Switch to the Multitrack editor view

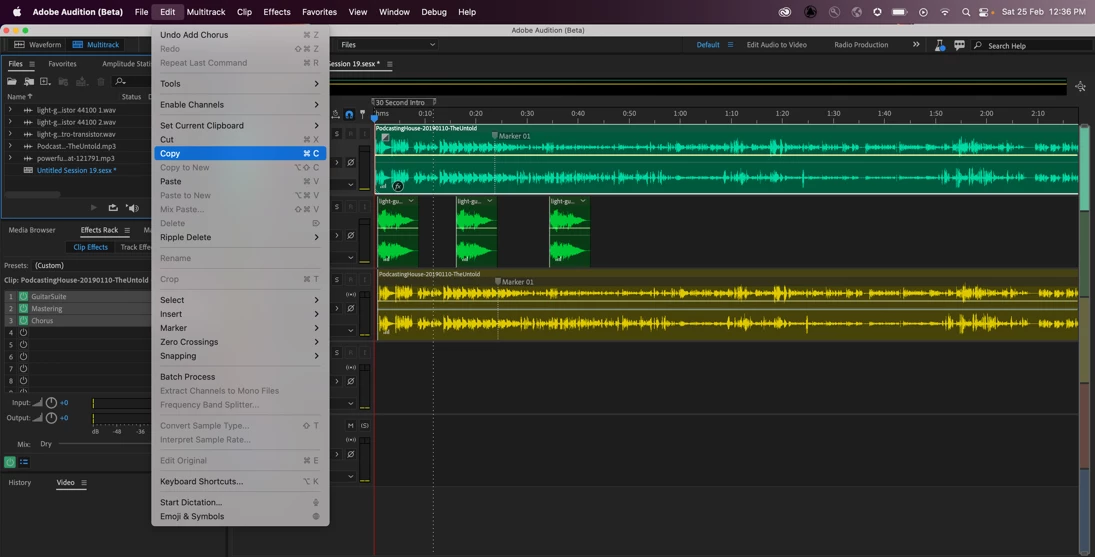[x=96, y=45]
